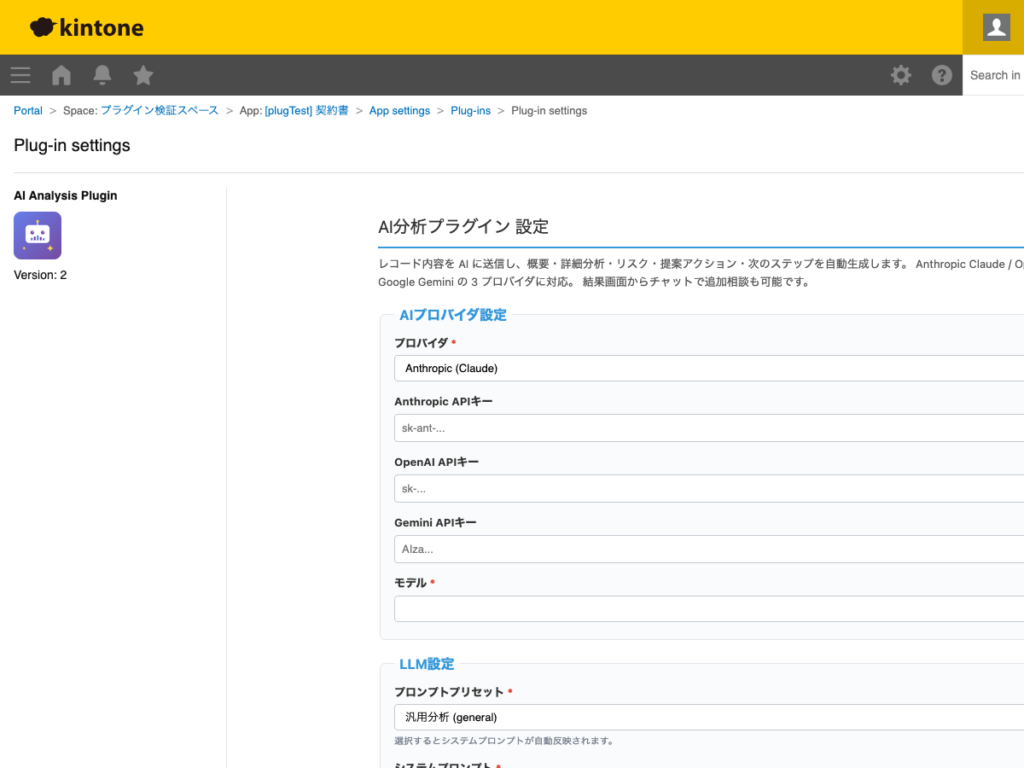Screen dimensions: 1024x768
Task: Open the Plug-ins breadcrumb link
Action: (x=470, y=110)
